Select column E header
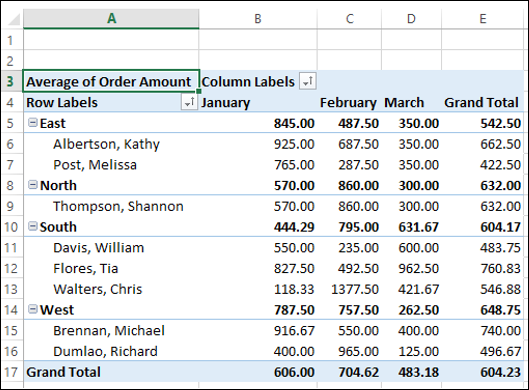529x390 pixels. click(x=483, y=19)
